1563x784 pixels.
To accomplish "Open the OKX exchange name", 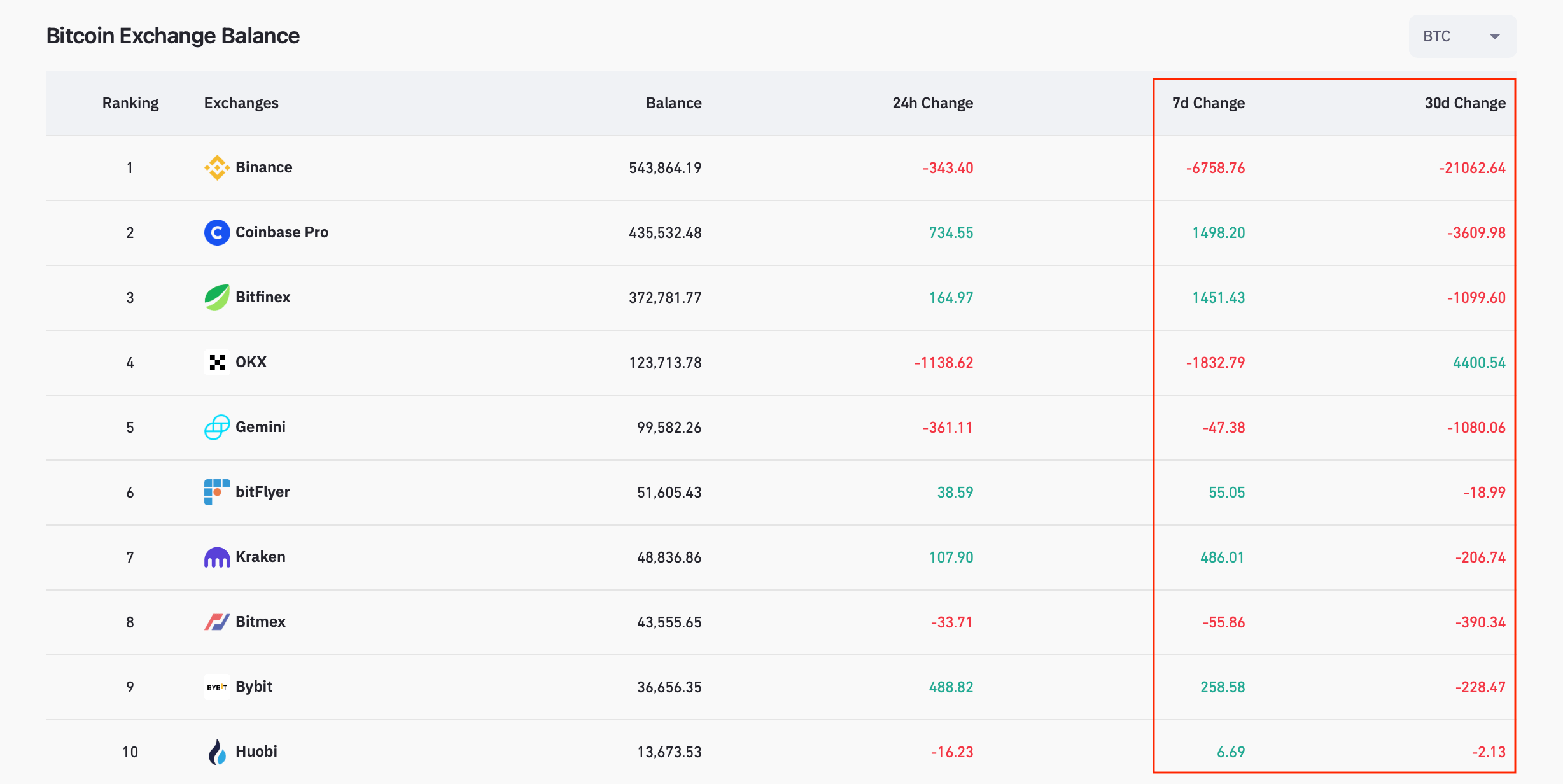I will [251, 362].
